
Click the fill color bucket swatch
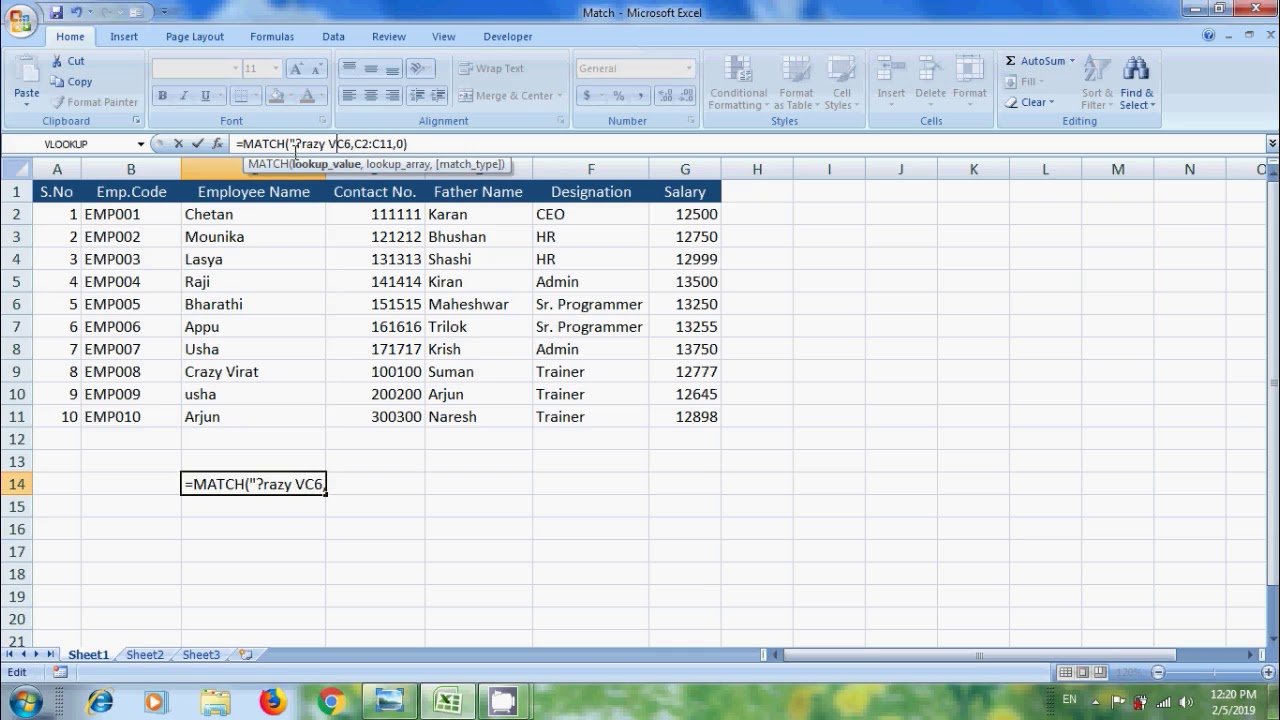pyautogui.click(x=276, y=96)
